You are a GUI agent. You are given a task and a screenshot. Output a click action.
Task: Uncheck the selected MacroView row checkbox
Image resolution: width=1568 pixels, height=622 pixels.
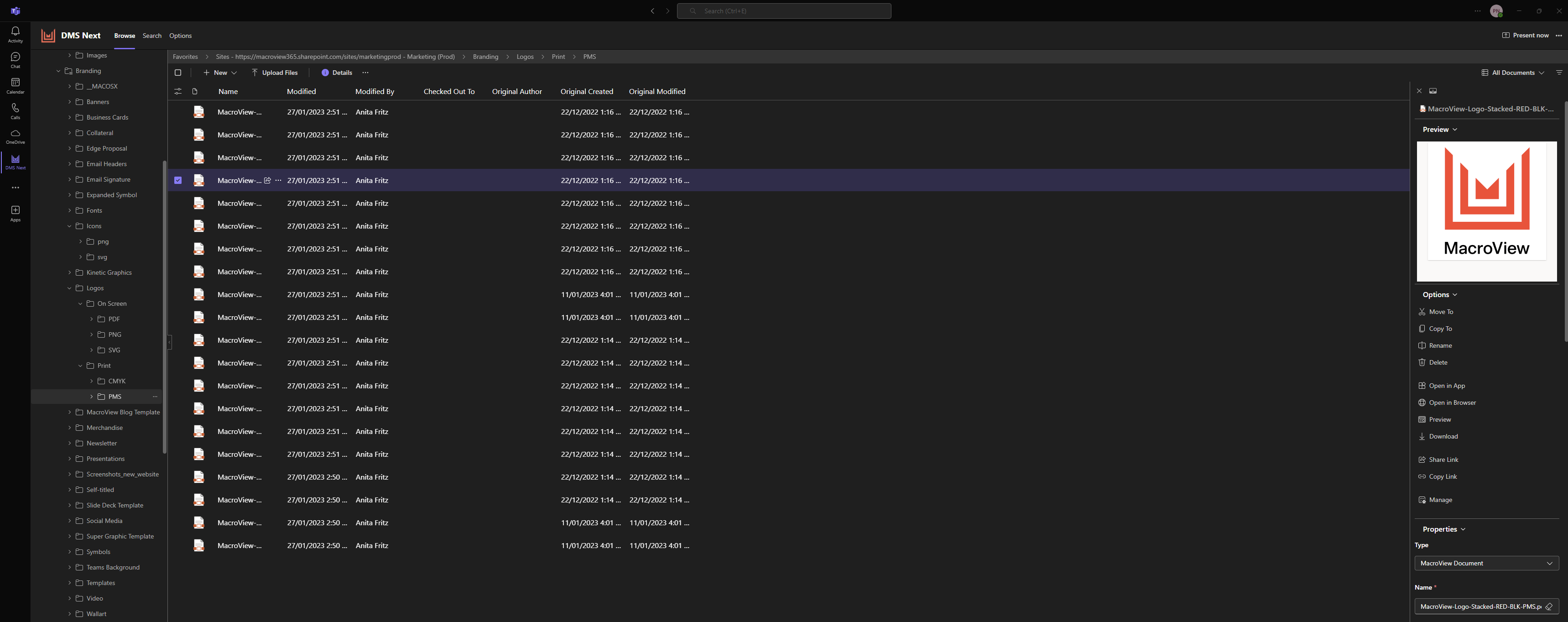178,180
